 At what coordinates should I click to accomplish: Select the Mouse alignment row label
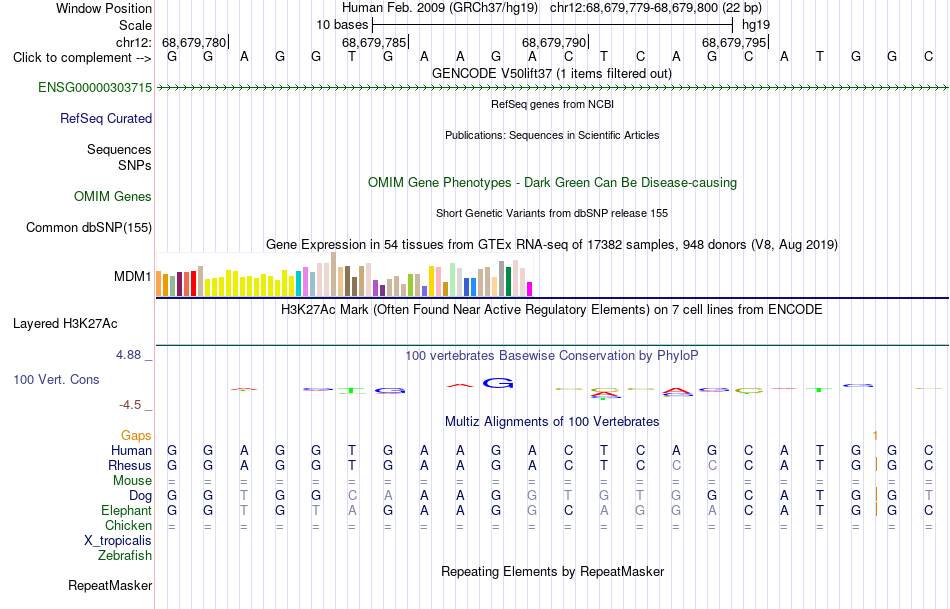(x=133, y=481)
